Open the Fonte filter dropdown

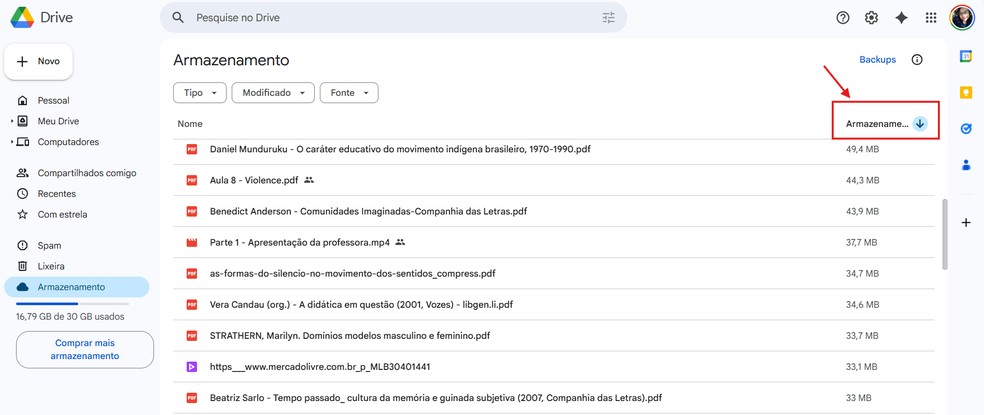coord(349,93)
